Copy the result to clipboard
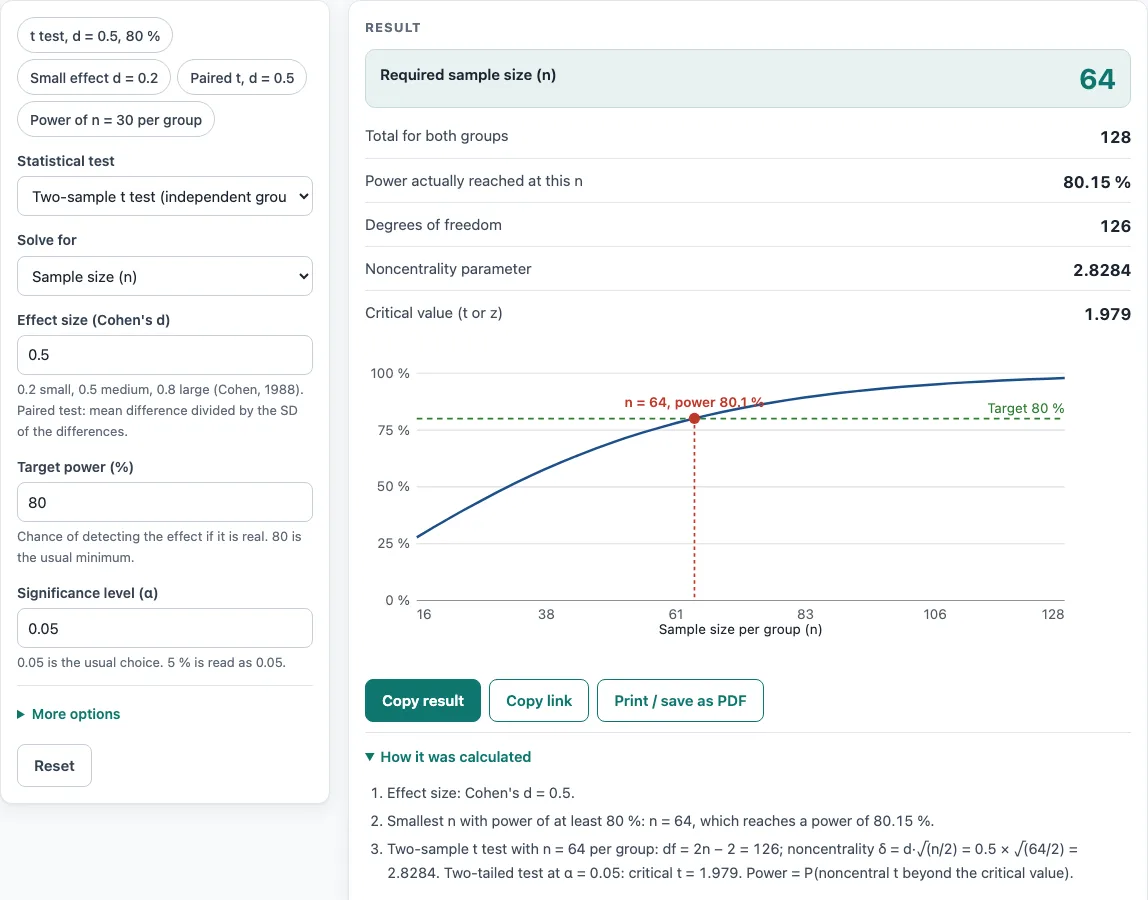 coord(423,701)
